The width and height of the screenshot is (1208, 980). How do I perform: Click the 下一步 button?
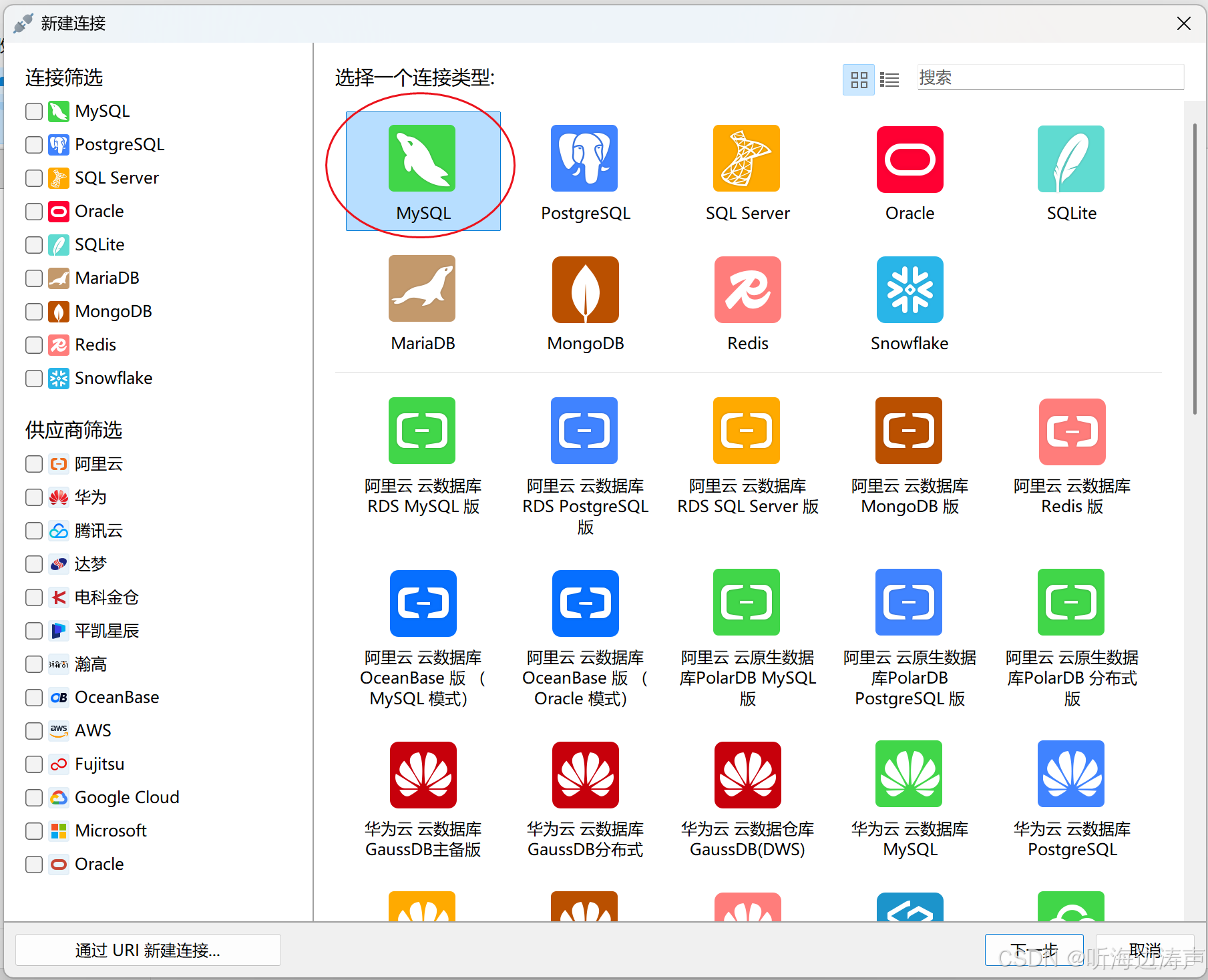click(x=1034, y=950)
